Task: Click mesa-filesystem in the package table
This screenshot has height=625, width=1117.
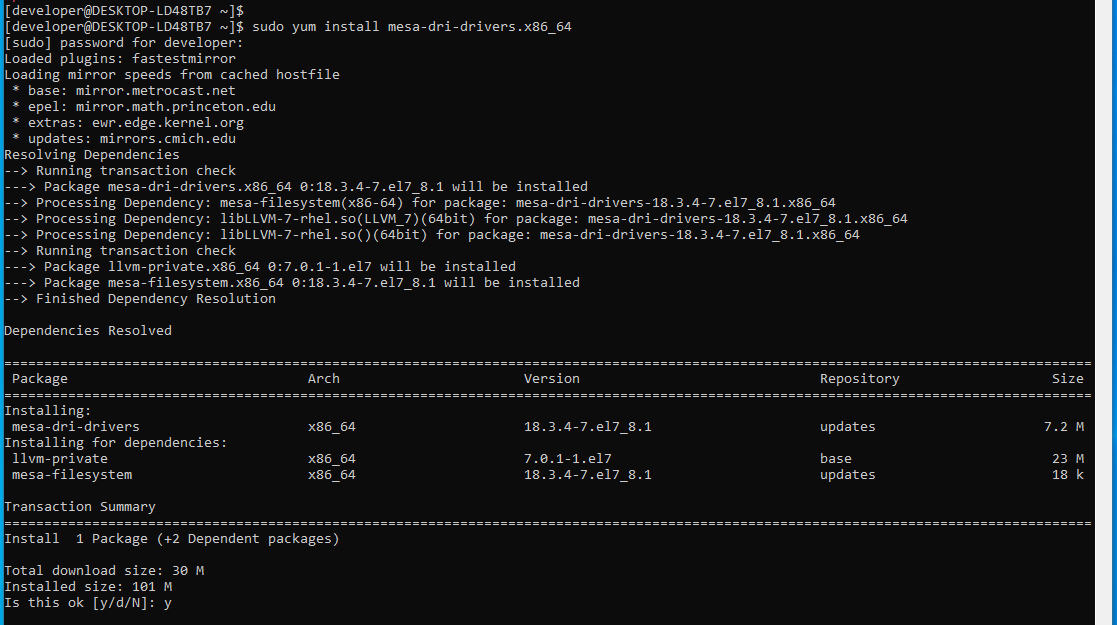Action: point(72,475)
